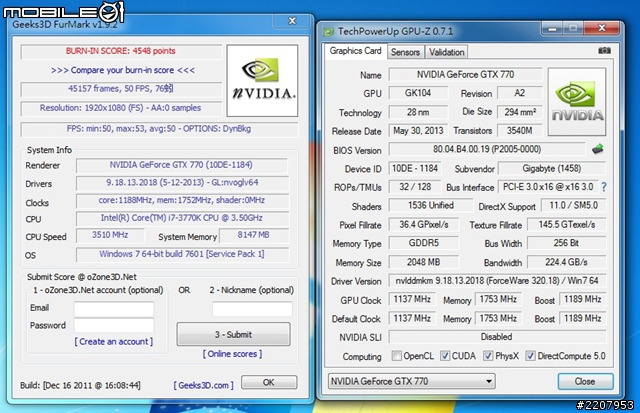Open the Online scores link

pyautogui.click(x=232, y=354)
